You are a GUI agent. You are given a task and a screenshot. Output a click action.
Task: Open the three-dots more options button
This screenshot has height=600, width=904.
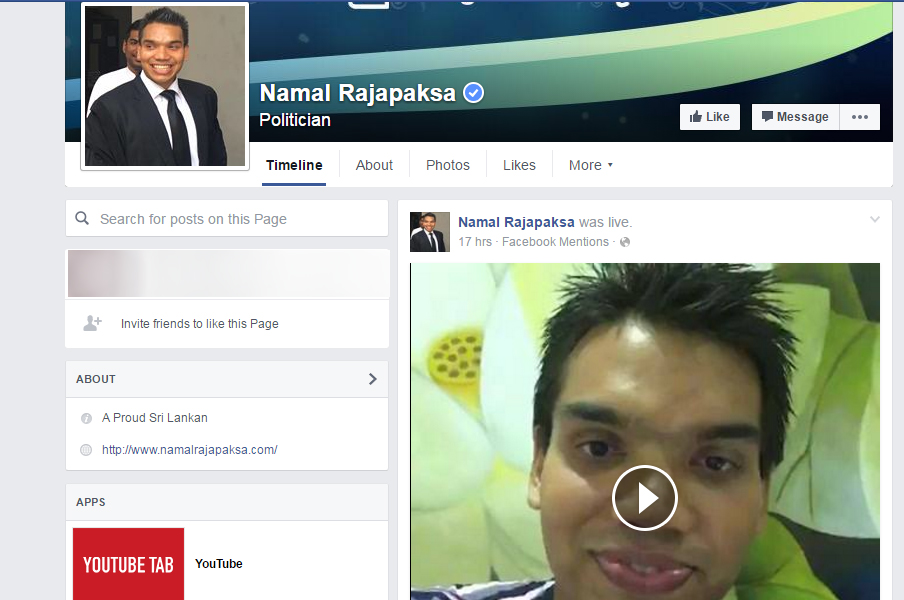point(860,117)
